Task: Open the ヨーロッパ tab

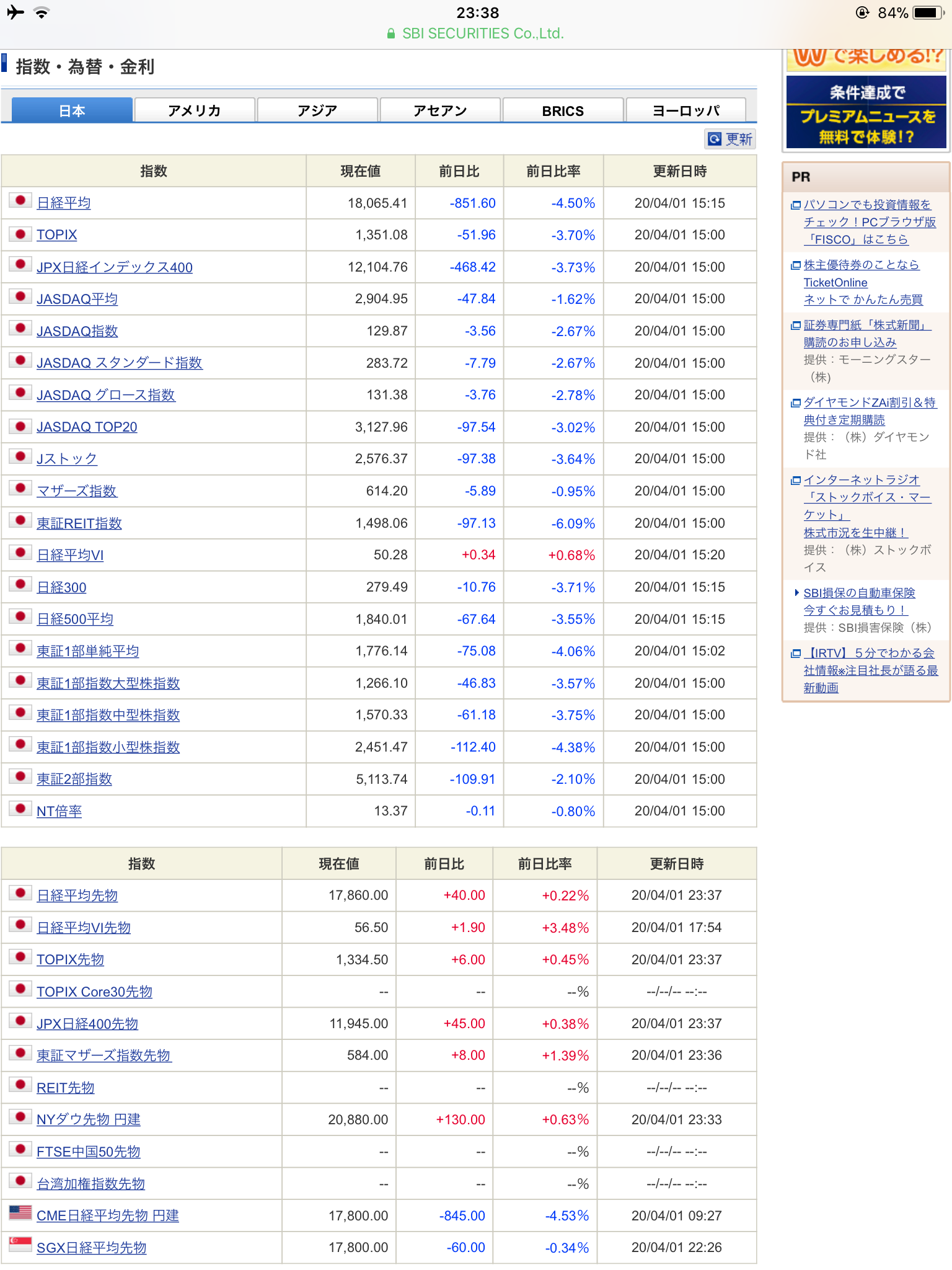Action: click(x=686, y=110)
